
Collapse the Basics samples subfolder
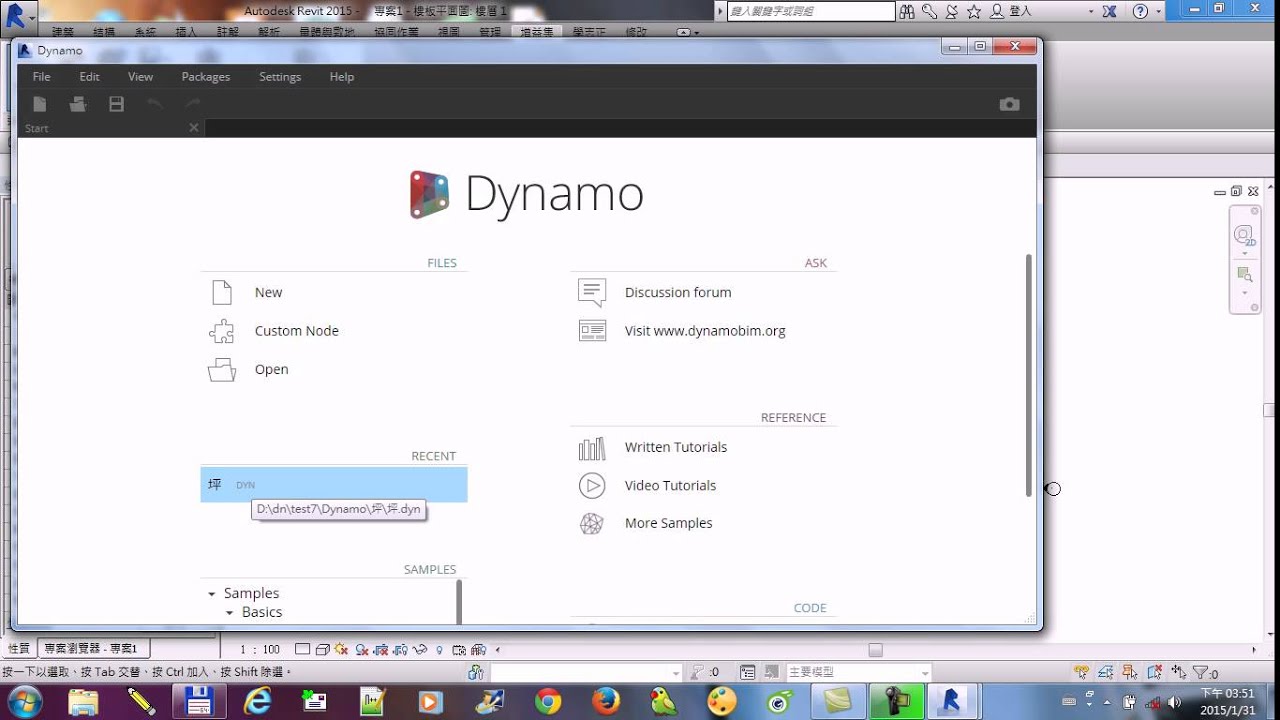pos(230,613)
